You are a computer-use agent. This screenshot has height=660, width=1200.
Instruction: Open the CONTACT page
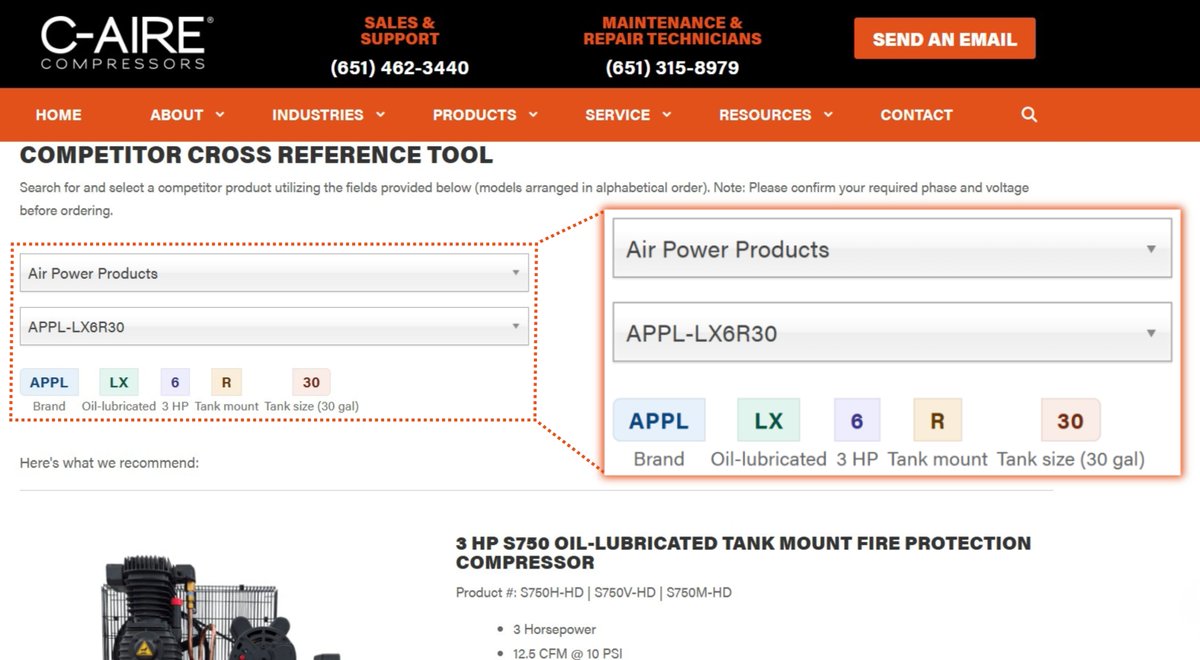tap(916, 115)
